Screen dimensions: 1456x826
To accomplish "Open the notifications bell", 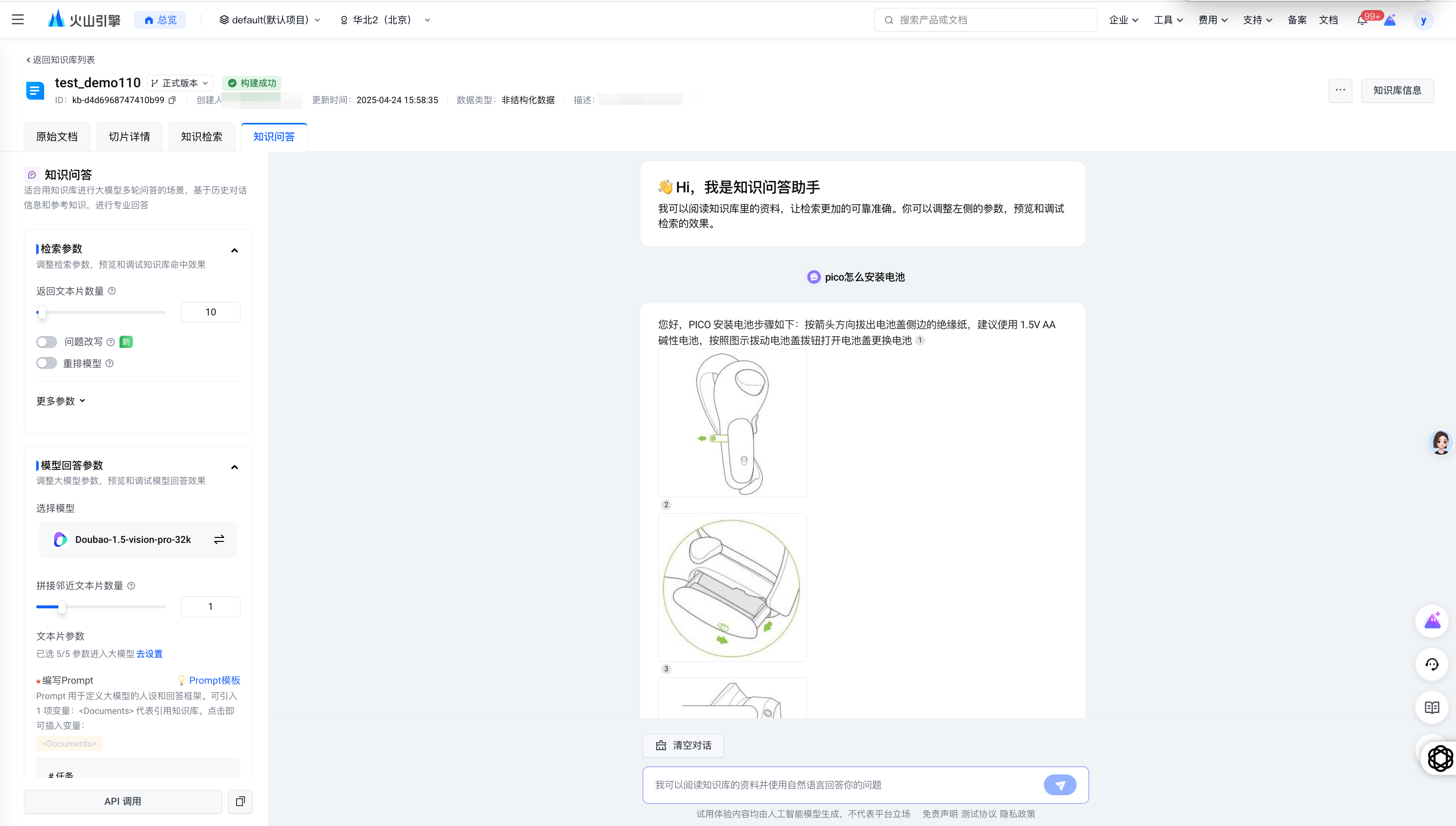I will [1362, 20].
